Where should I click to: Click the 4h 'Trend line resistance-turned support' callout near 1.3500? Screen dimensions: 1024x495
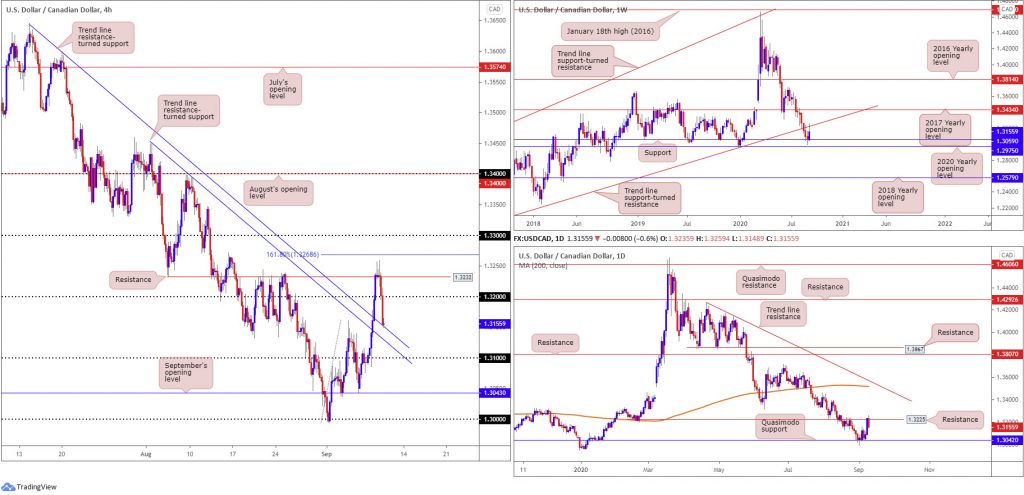coord(190,112)
